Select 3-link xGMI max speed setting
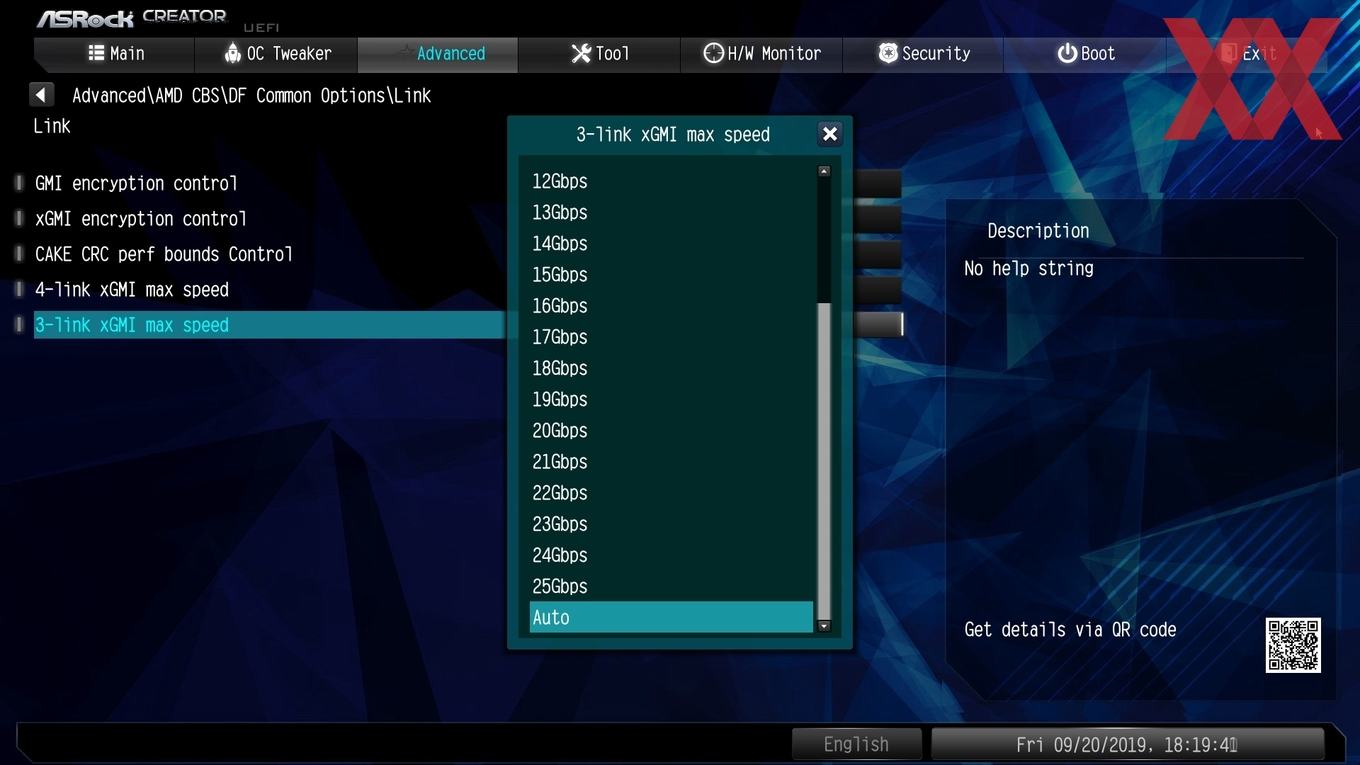 click(x=268, y=325)
